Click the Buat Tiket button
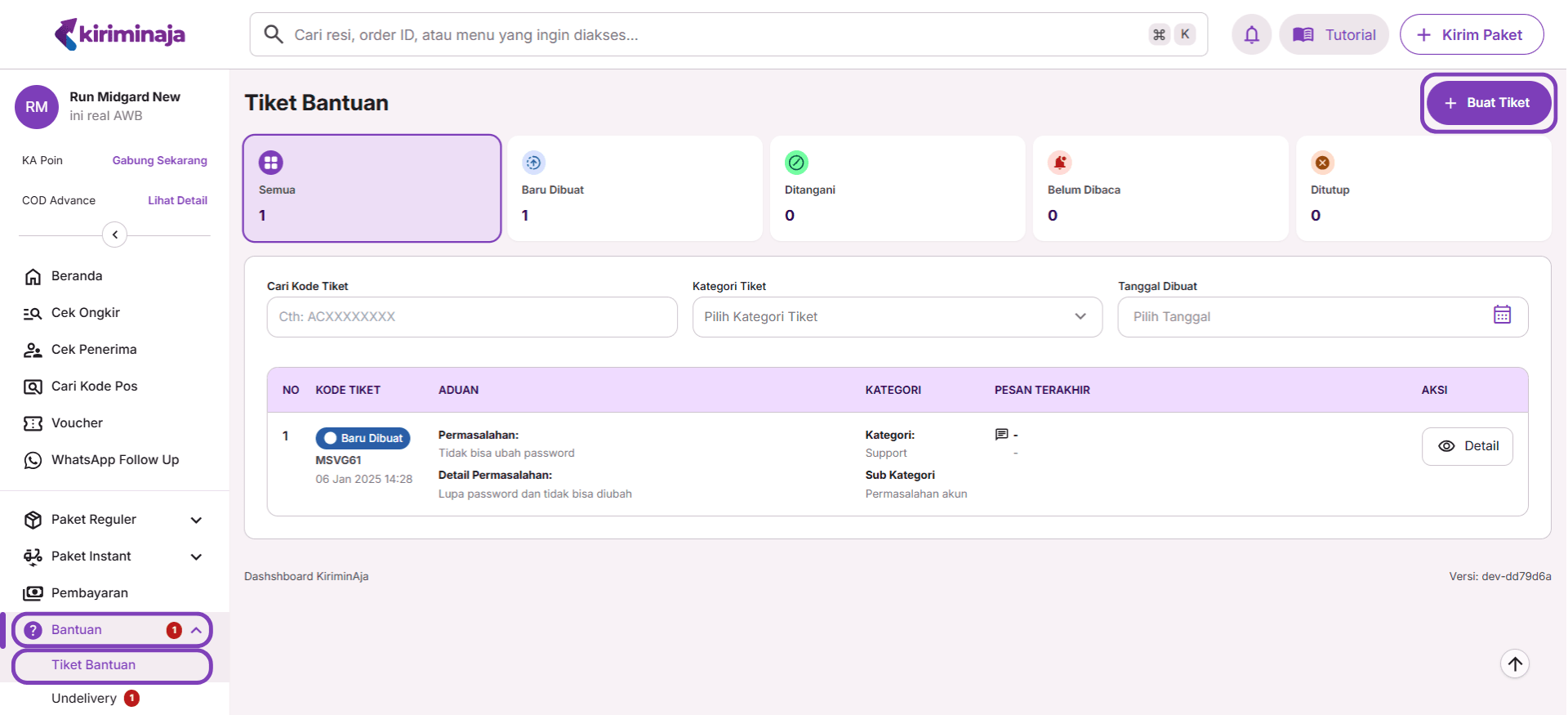The height and width of the screenshot is (715, 1568). click(1488, 103)
